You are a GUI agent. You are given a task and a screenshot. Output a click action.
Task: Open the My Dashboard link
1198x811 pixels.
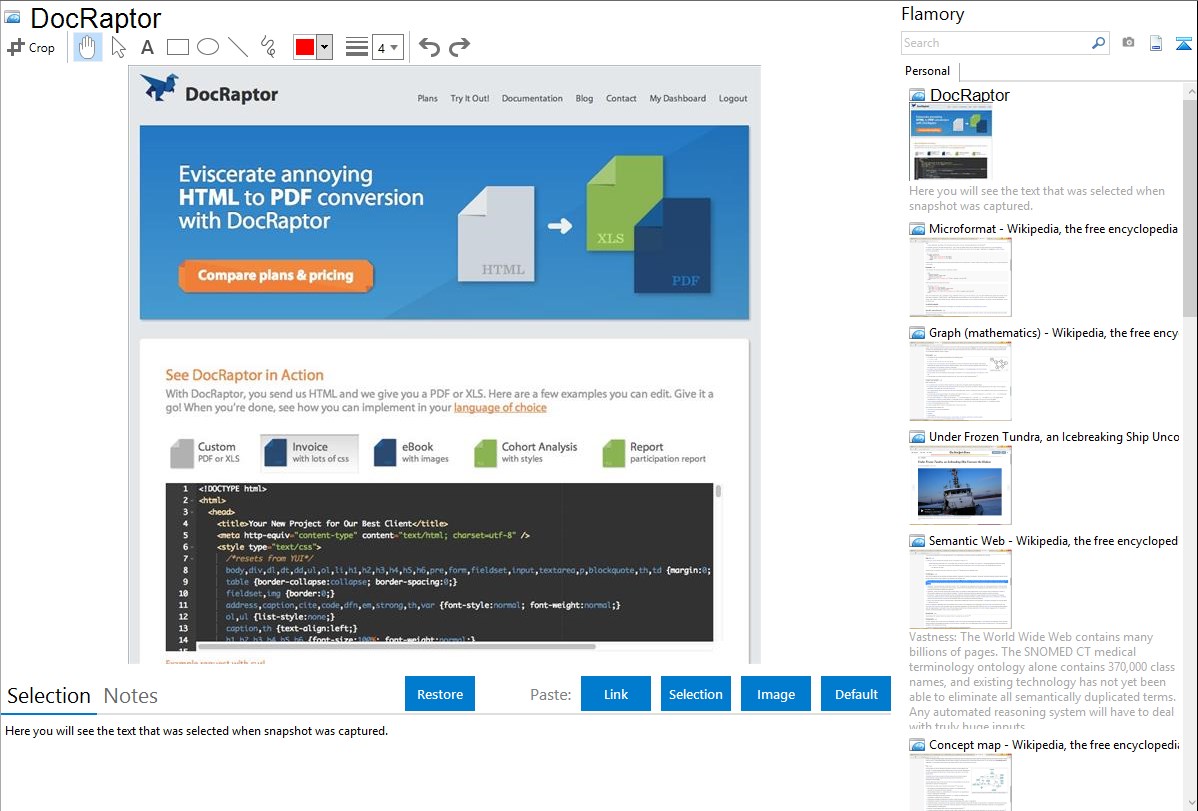678,99
